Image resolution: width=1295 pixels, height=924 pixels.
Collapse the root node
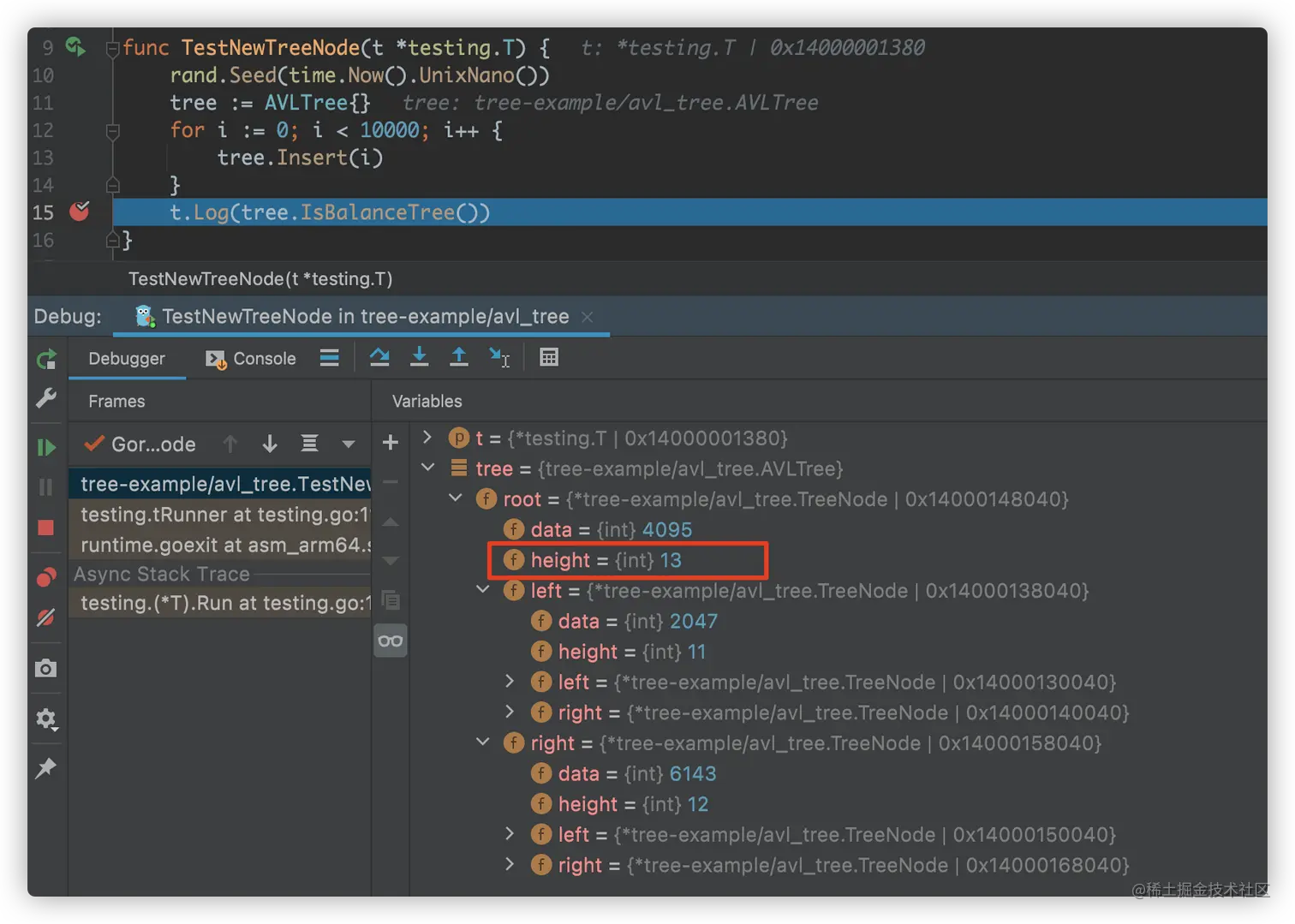[x=456, y=498]
